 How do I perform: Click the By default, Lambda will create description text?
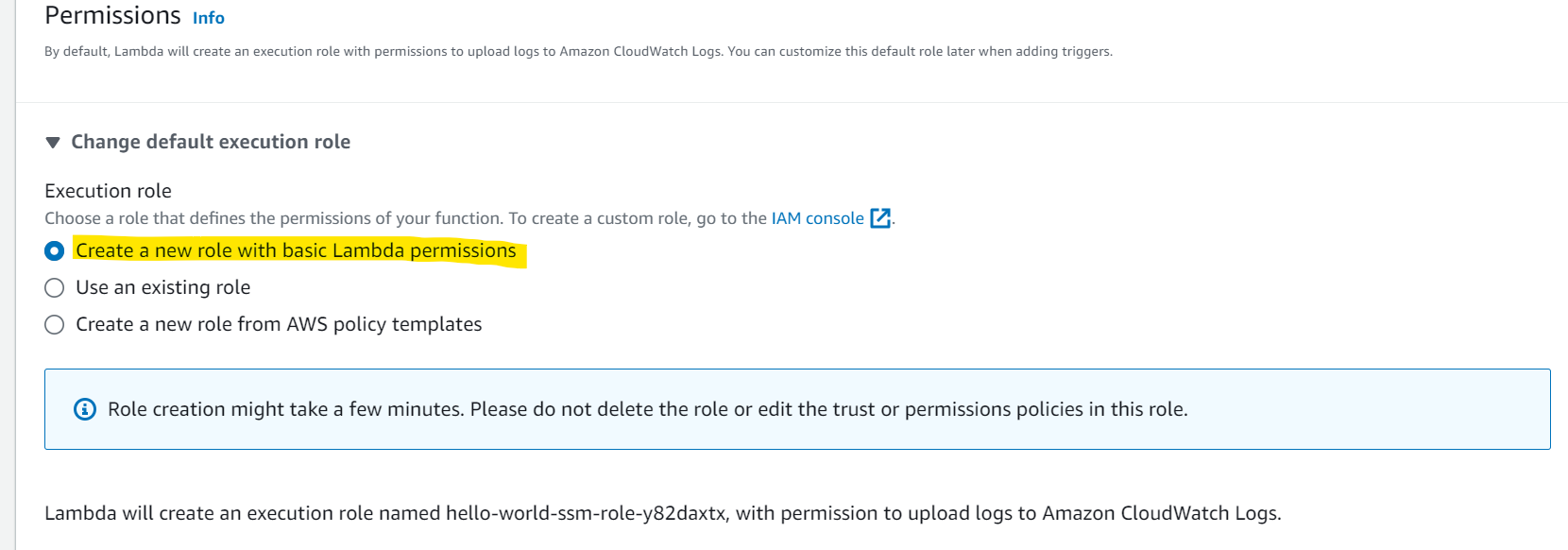pos(578,51)
